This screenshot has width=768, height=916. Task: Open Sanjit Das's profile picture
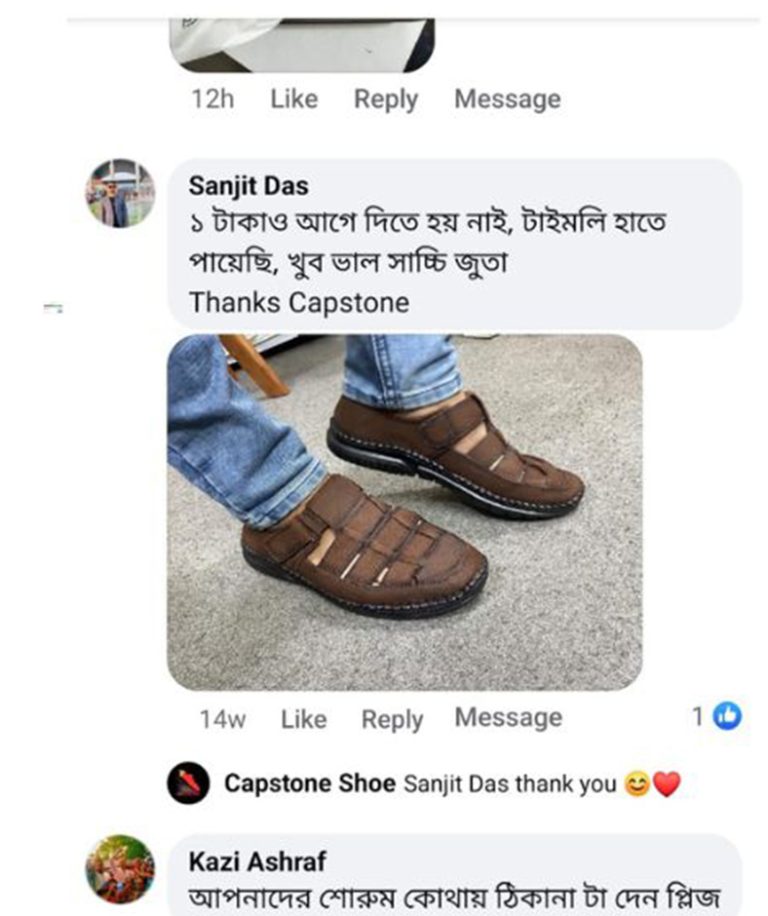(120, 193)
